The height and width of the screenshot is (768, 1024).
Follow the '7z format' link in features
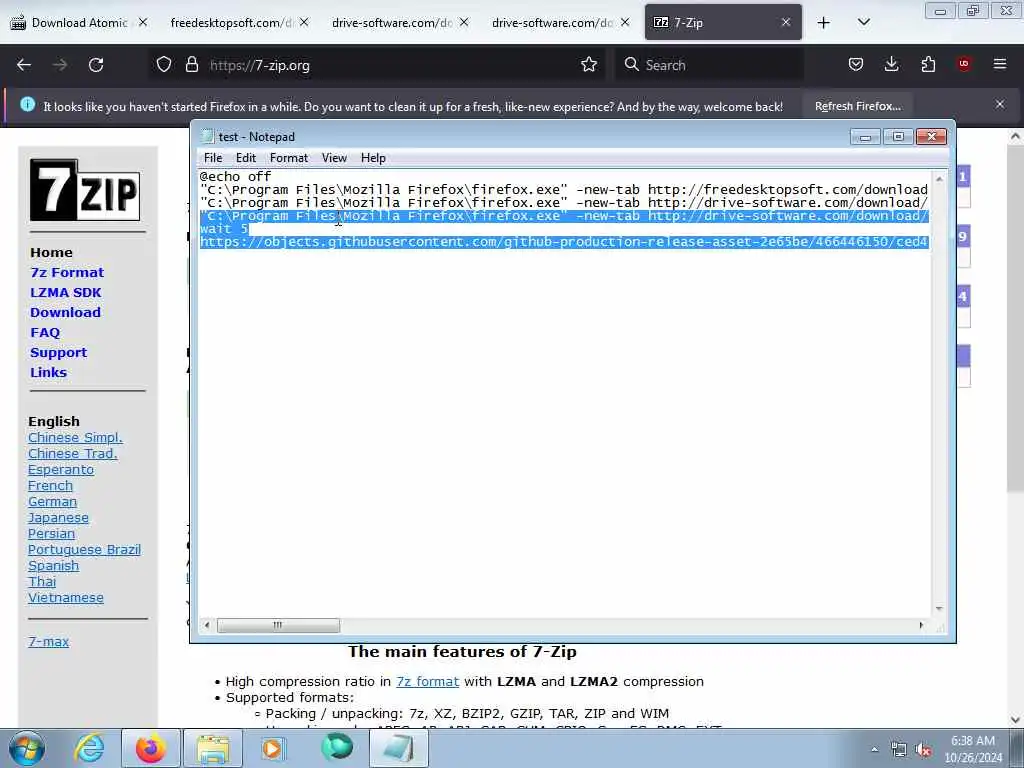pos(427,681)
